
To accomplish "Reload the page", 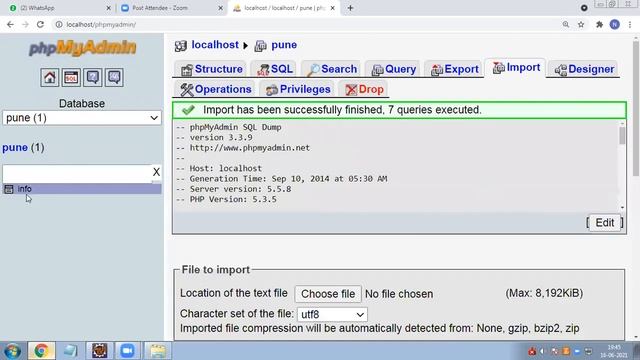I will [x=40, y=24].
